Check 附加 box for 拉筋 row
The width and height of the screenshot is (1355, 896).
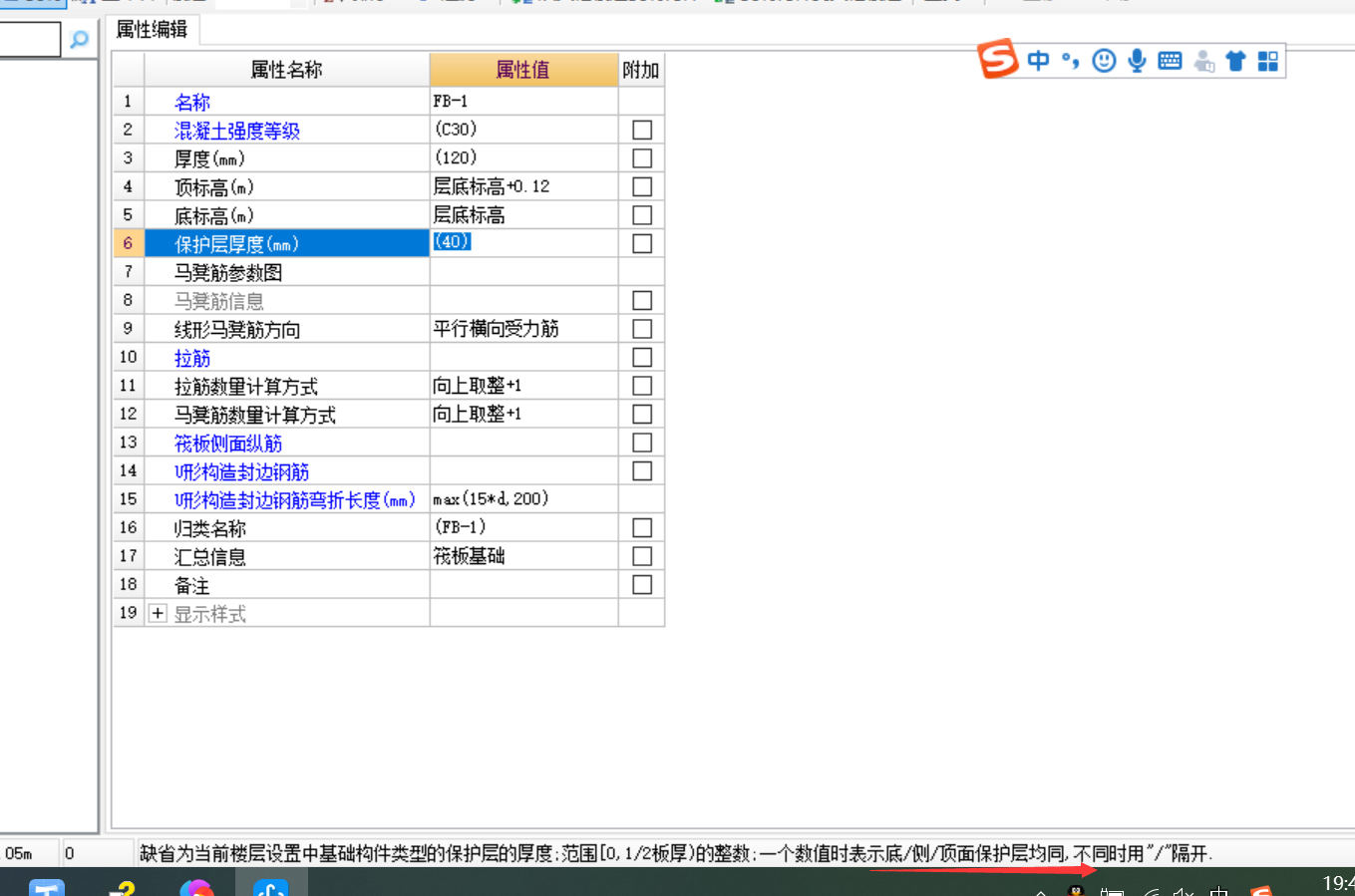pos(642,357)
